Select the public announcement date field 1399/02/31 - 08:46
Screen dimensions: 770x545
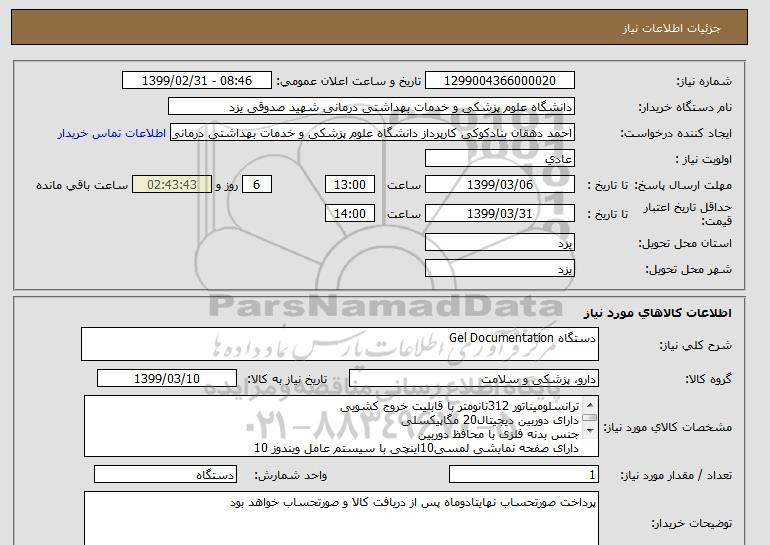(x=196, y=81)
